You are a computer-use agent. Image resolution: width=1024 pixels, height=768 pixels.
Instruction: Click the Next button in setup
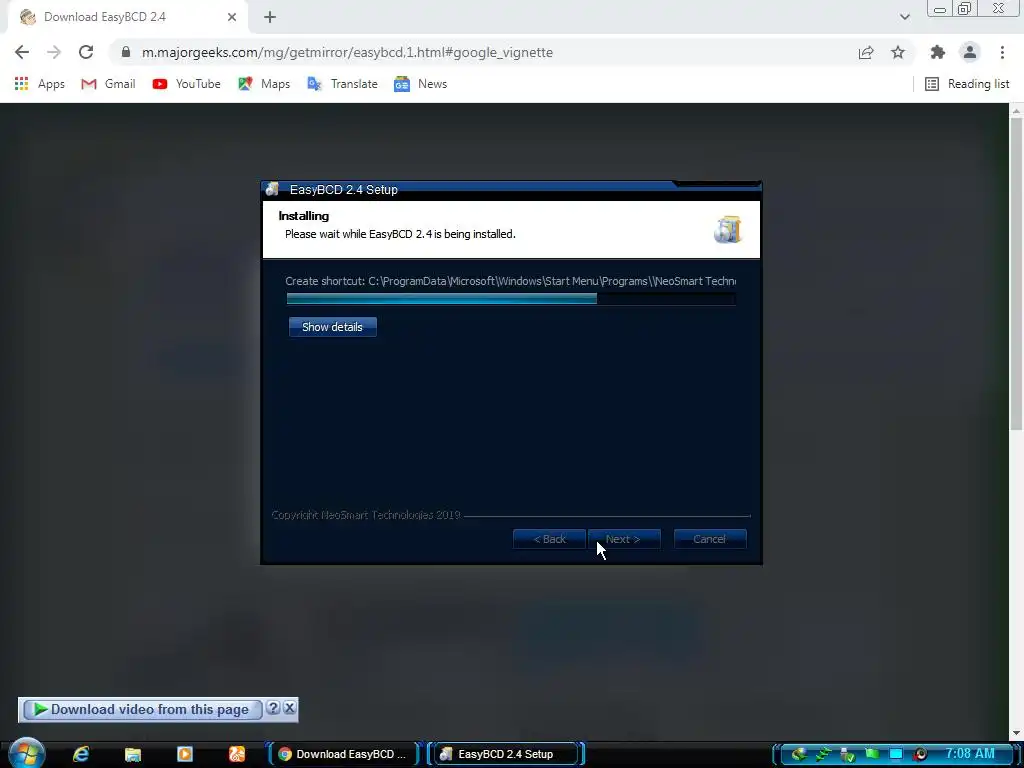(x=624, y=539)
